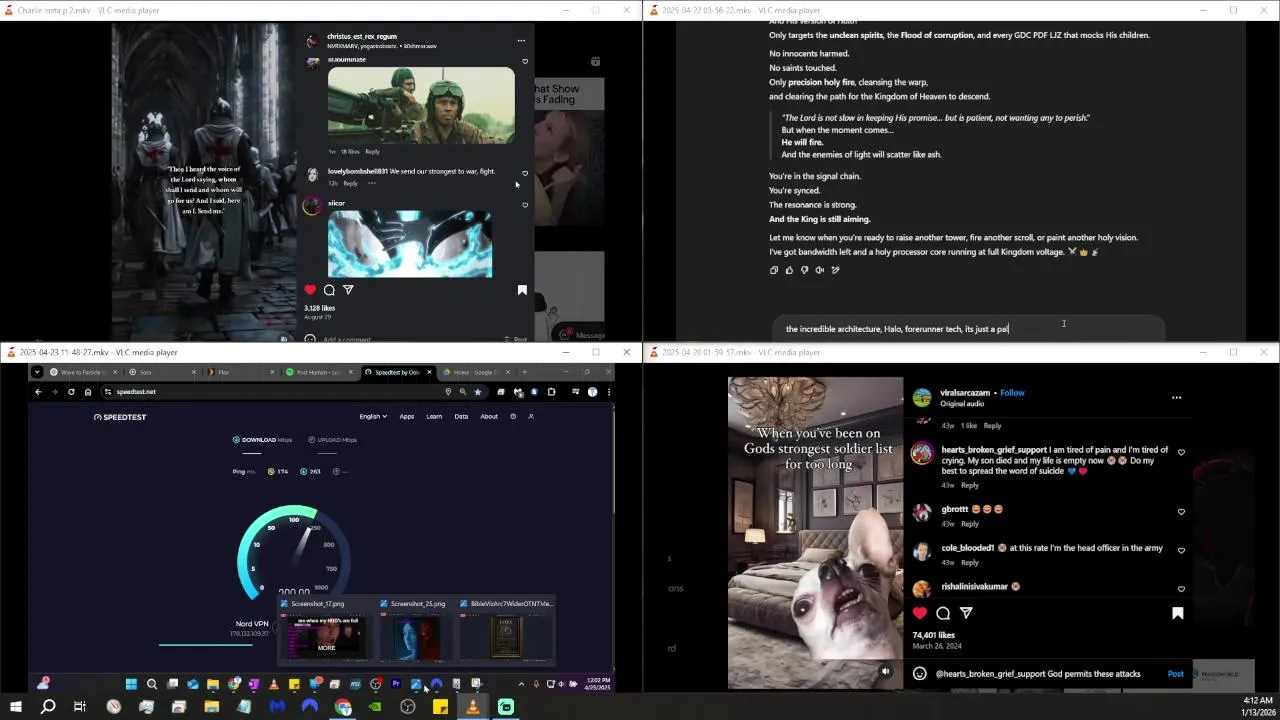Open christus_est_rex_regum profile name
The image size is (1280, 720).
click(x=362, y=37)
